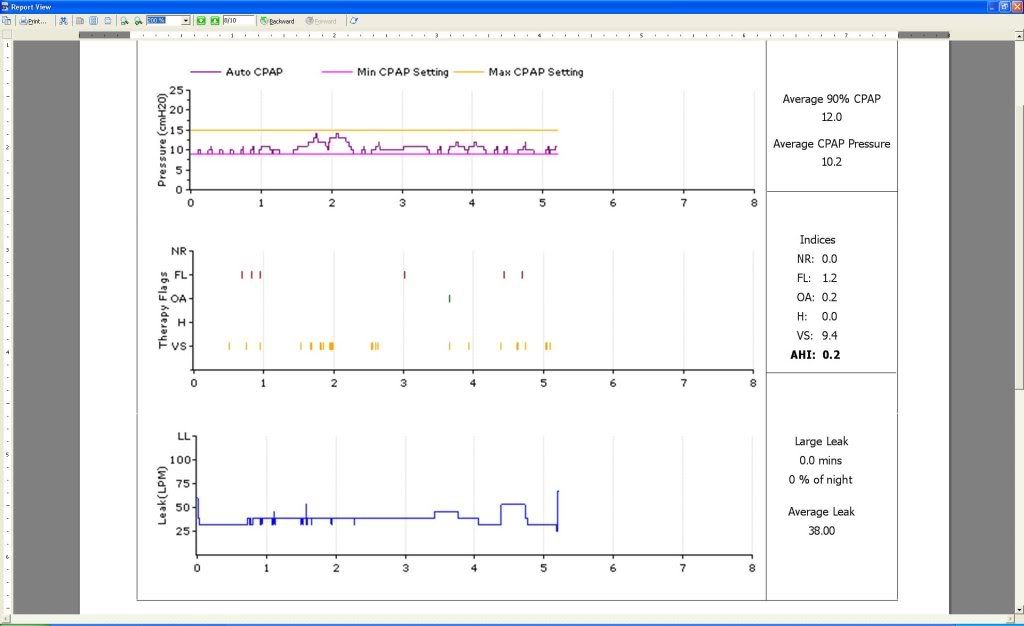This screenshot has width=1024, height=626.
Task: Click the first magnifier zoom icon
Action: pyautogui.click(x=124, y=20)
